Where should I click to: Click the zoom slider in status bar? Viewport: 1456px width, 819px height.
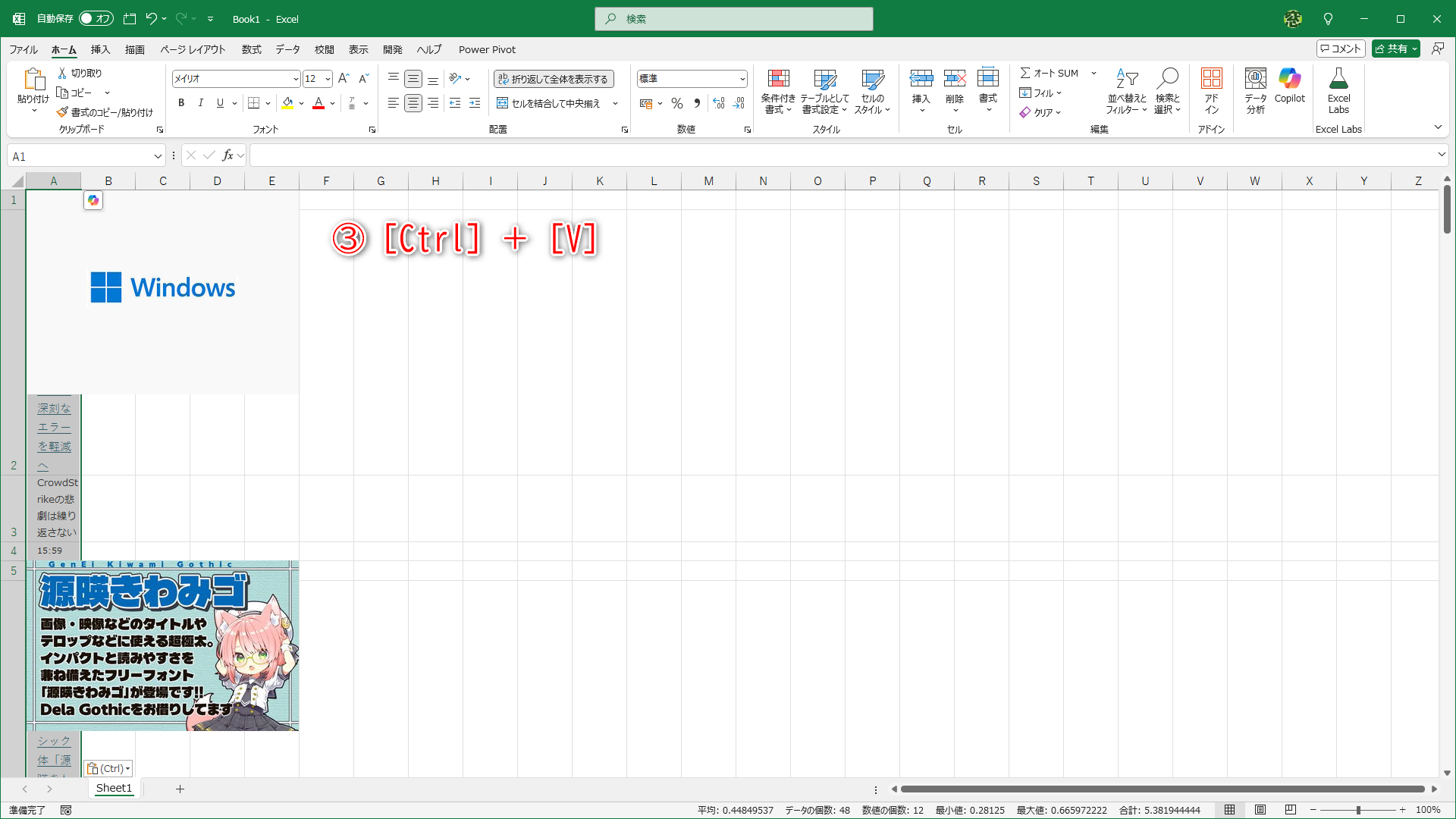tap(1357, 810)
